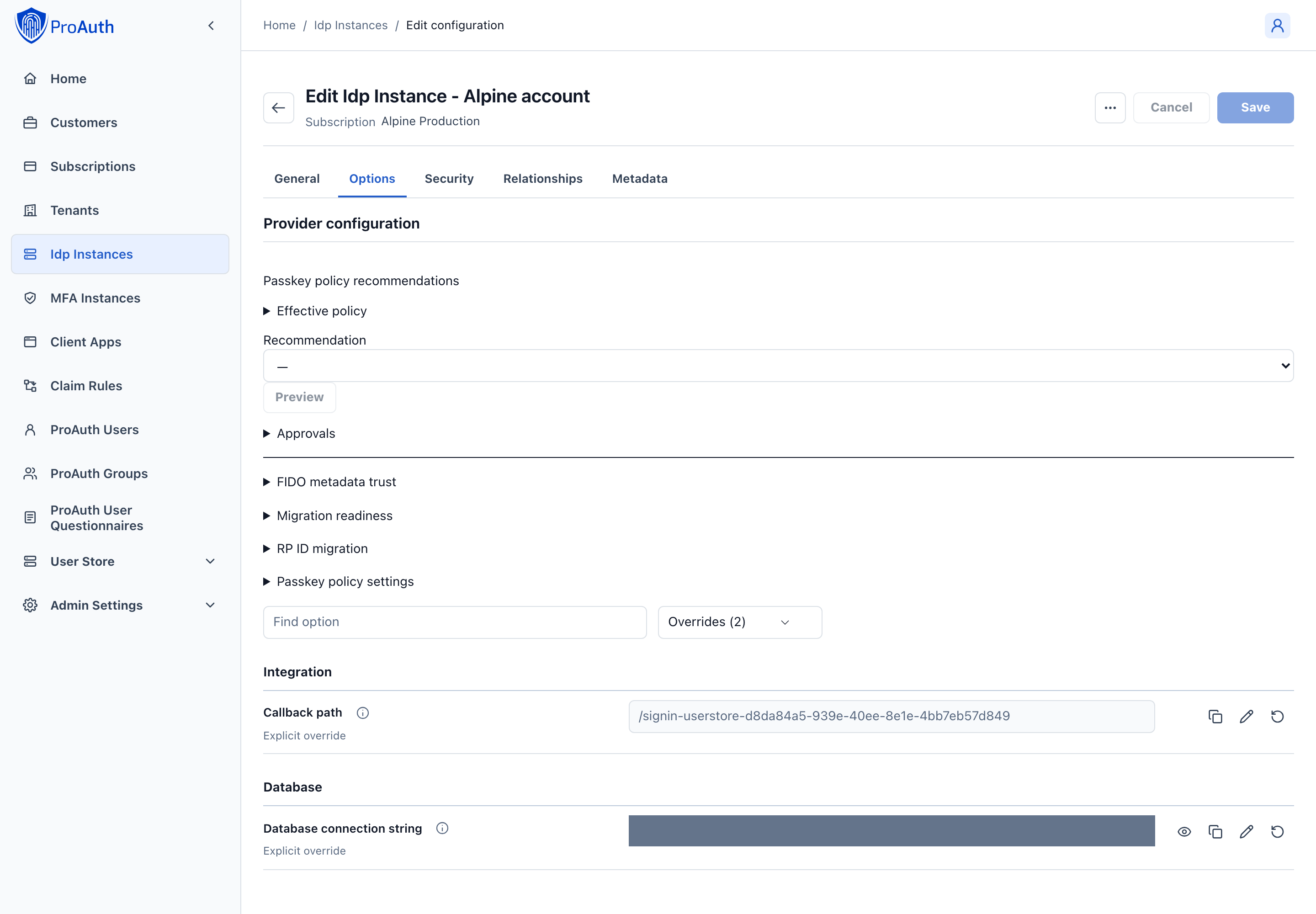Open the Overrides (2) filter dropdown
Image resolution: width=1316 pixels, height=914 pixels.
pos(740,622)
